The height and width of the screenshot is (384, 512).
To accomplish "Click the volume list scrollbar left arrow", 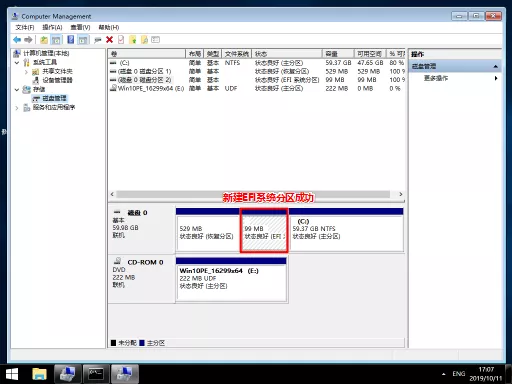I will click(112, 194).
